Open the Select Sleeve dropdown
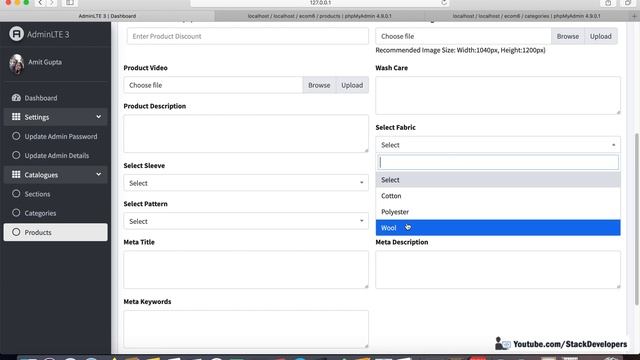The height and width of the screenshot is (360, 640). click(x=246, y=183)
